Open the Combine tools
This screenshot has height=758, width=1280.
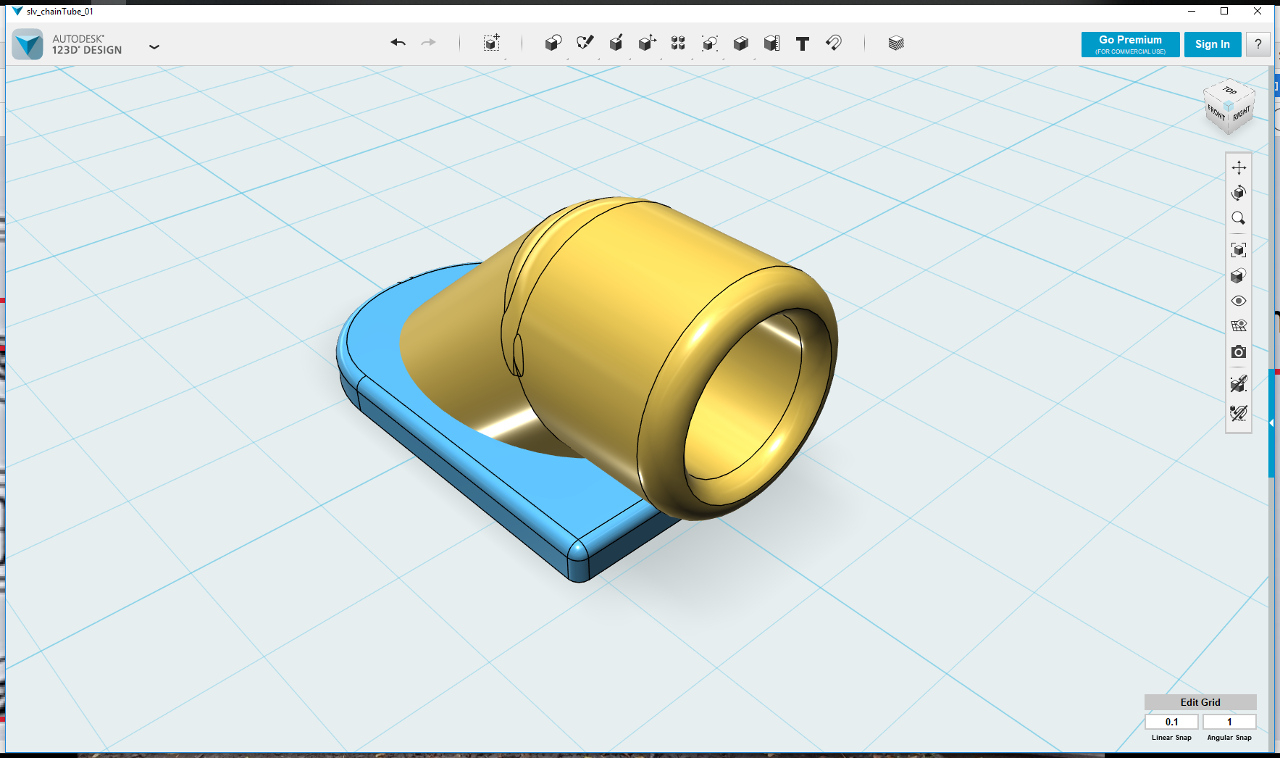point(741,43)
